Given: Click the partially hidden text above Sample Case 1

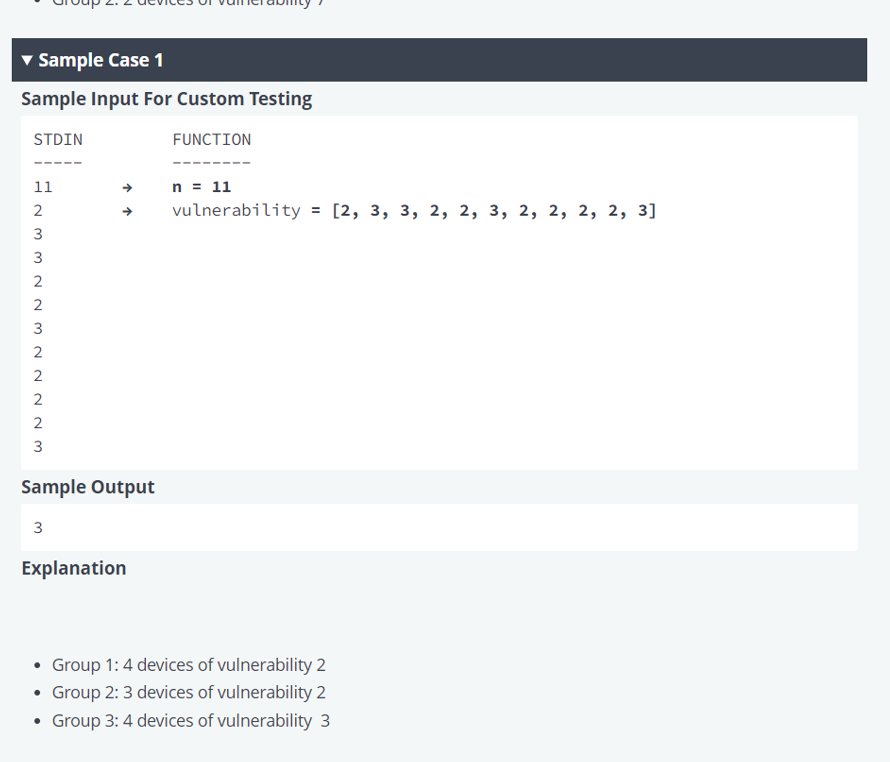Looking at the screenshot, I should click(x=190, y=4).
